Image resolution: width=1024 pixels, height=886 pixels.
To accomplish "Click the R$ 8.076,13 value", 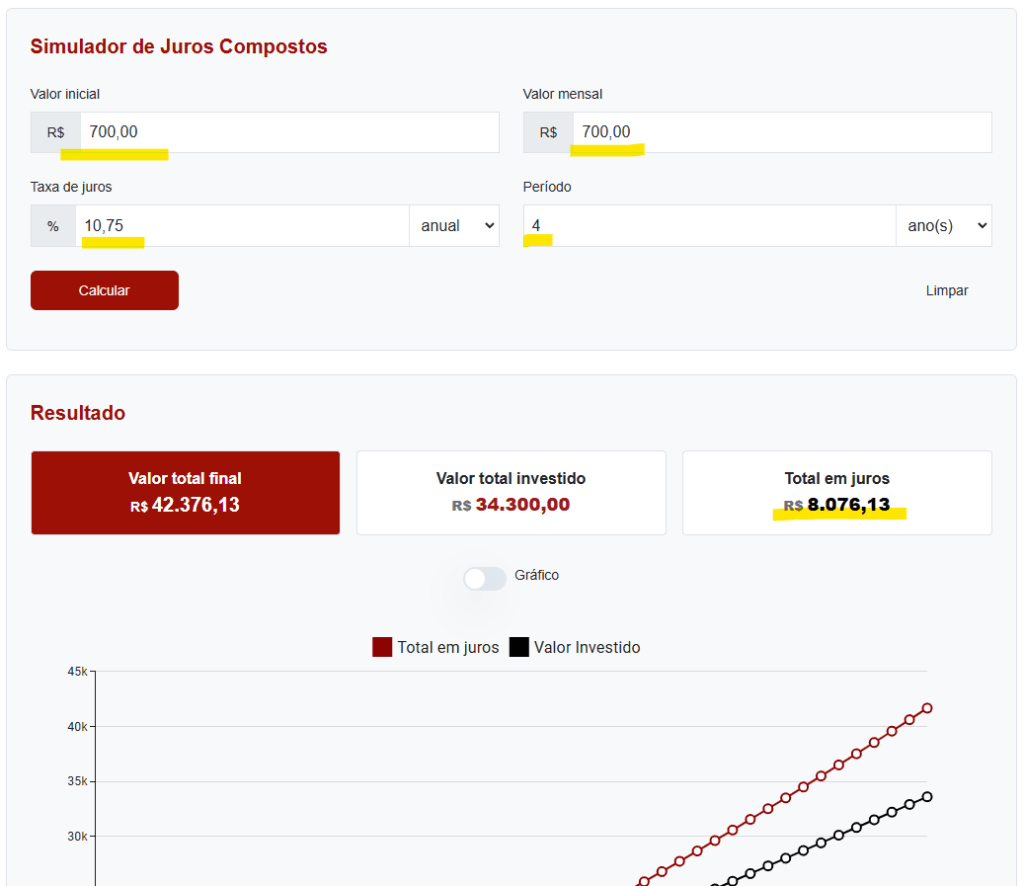I will coord(837,505).
